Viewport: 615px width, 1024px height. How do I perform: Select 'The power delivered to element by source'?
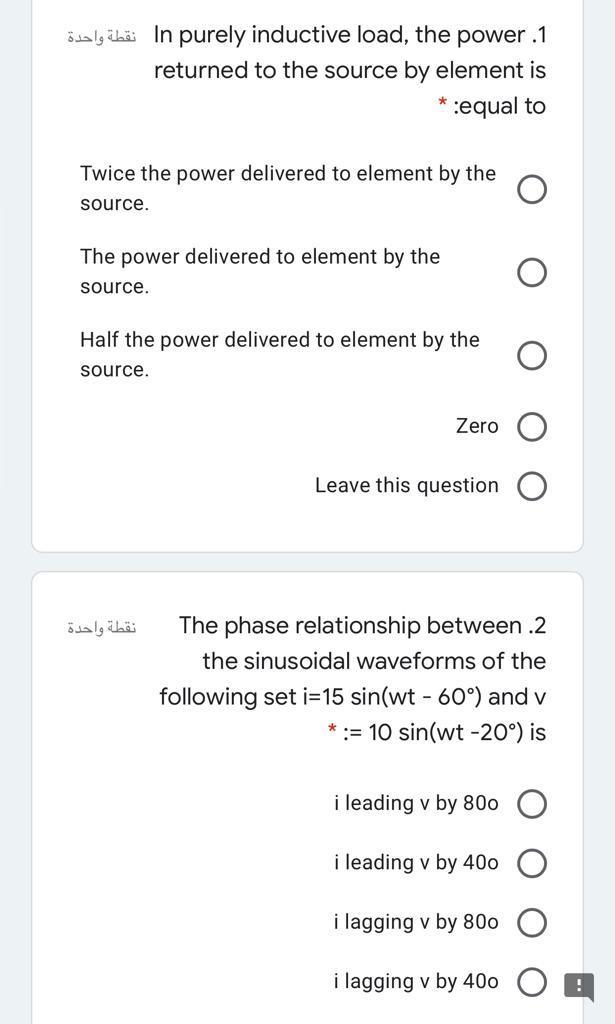click(x=533, y=271)
